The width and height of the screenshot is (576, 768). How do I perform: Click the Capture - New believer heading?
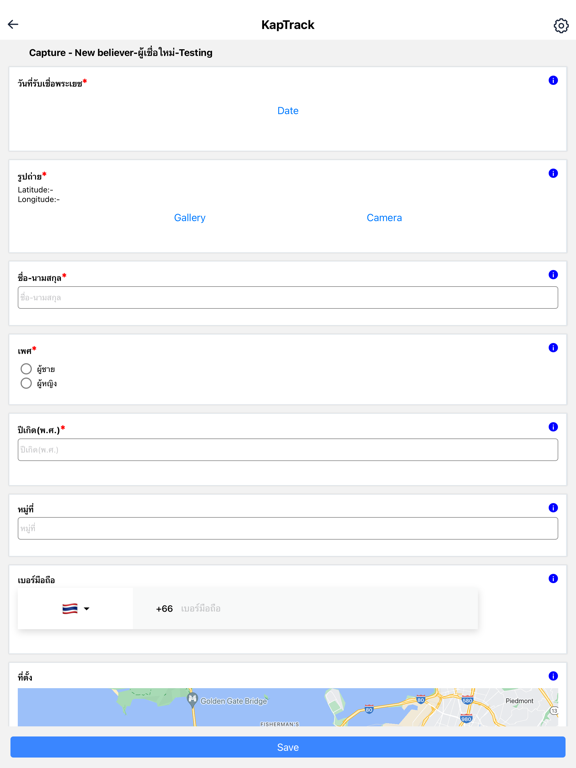coord(120,52)
